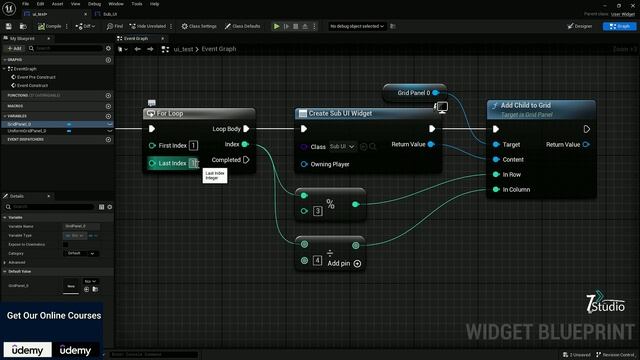Open the play options three-dot menu
The image size is (640, 360).
[314, 26]
